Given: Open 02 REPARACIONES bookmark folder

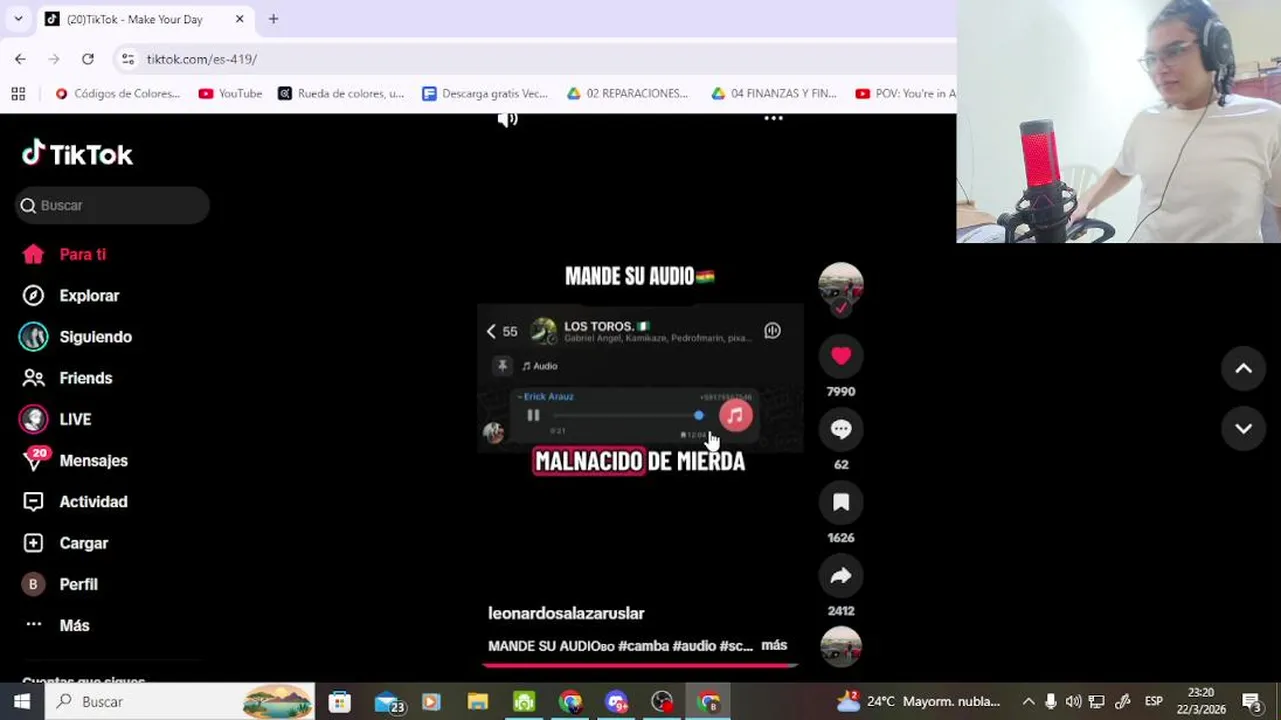Looking at the screenshot, I should [x=627, y=93].
